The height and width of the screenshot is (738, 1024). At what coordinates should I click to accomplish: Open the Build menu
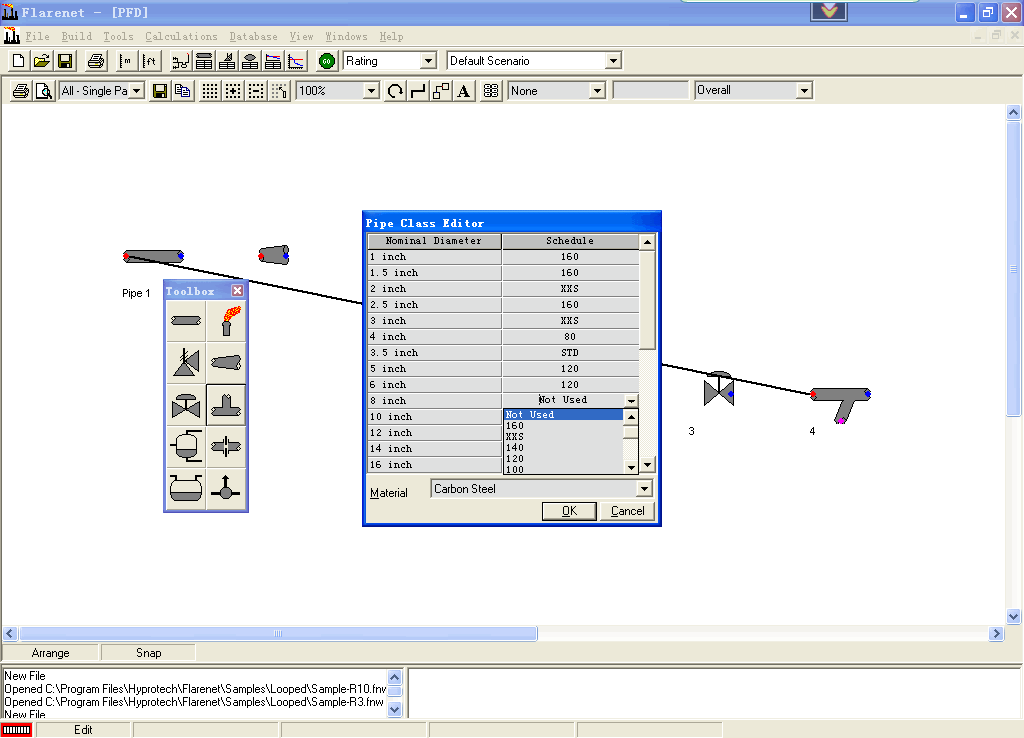pos(76,37)
